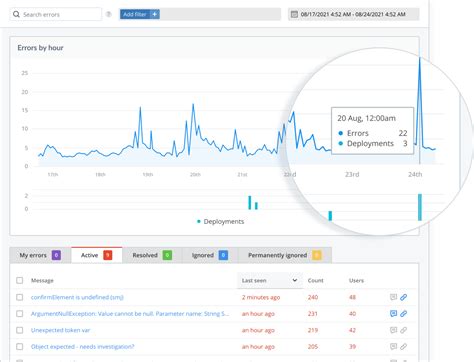Open the date range picker
474x362 pixels.
(x=353, y=14)
